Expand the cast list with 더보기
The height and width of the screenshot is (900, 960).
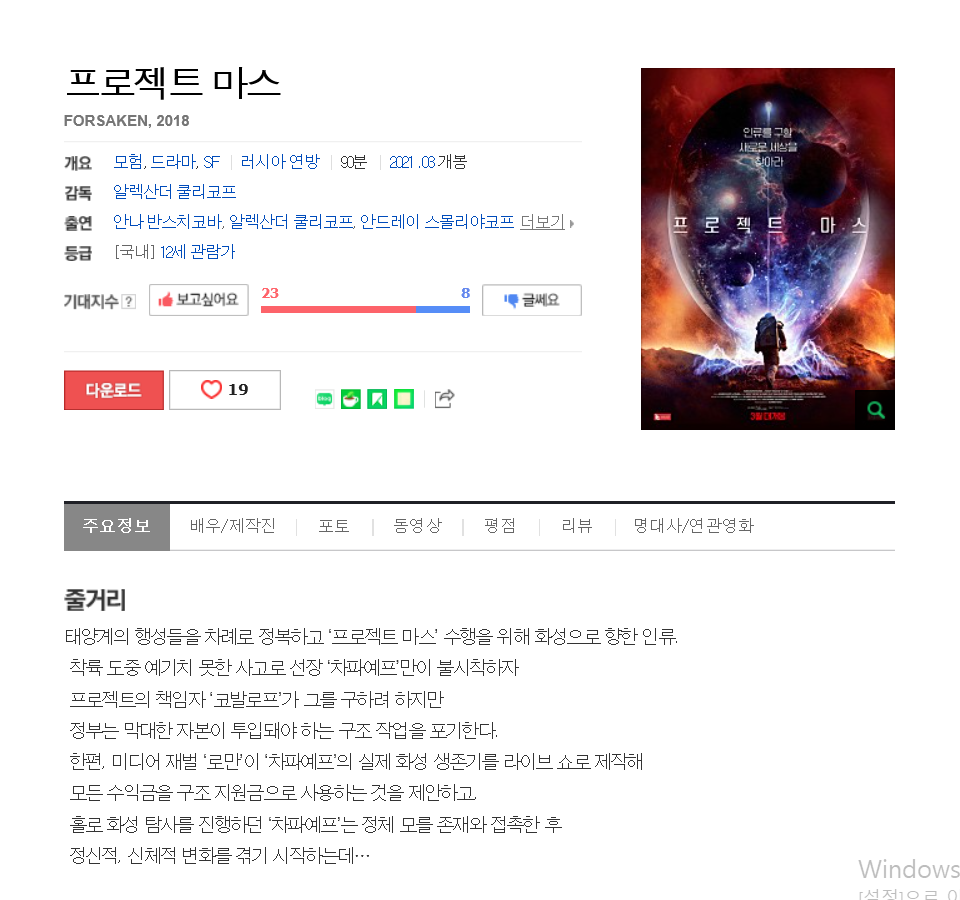pyautogui.click(x=542, y=222)
